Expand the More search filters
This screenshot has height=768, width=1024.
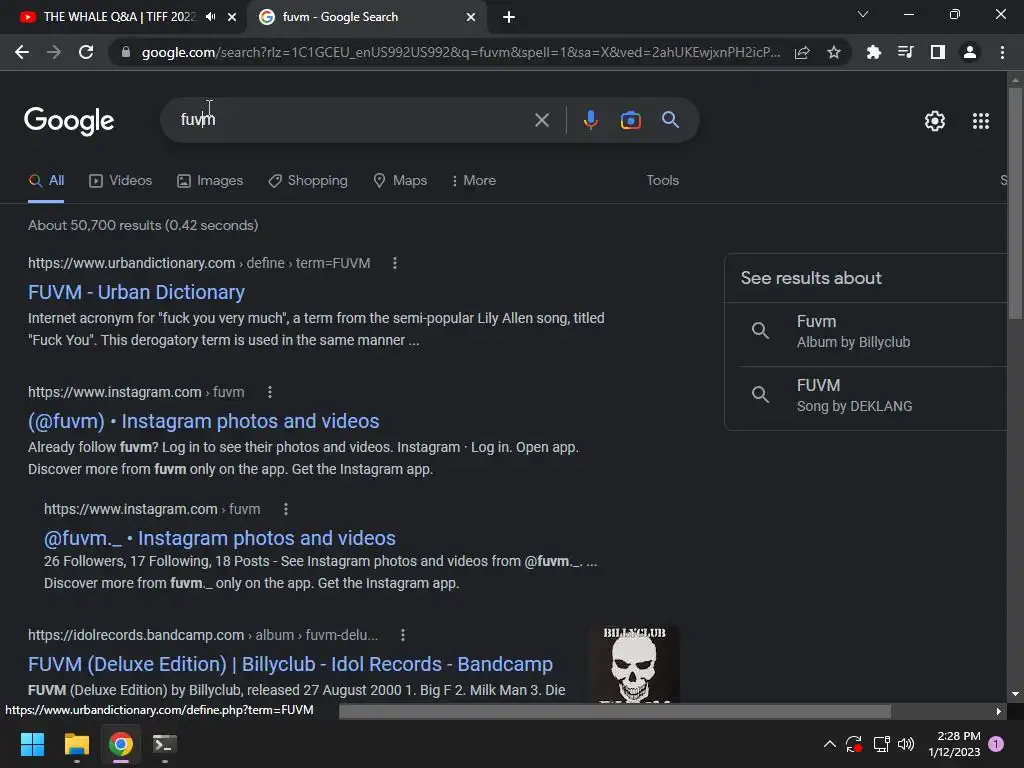pyautogui.click(x=473, y=180)
